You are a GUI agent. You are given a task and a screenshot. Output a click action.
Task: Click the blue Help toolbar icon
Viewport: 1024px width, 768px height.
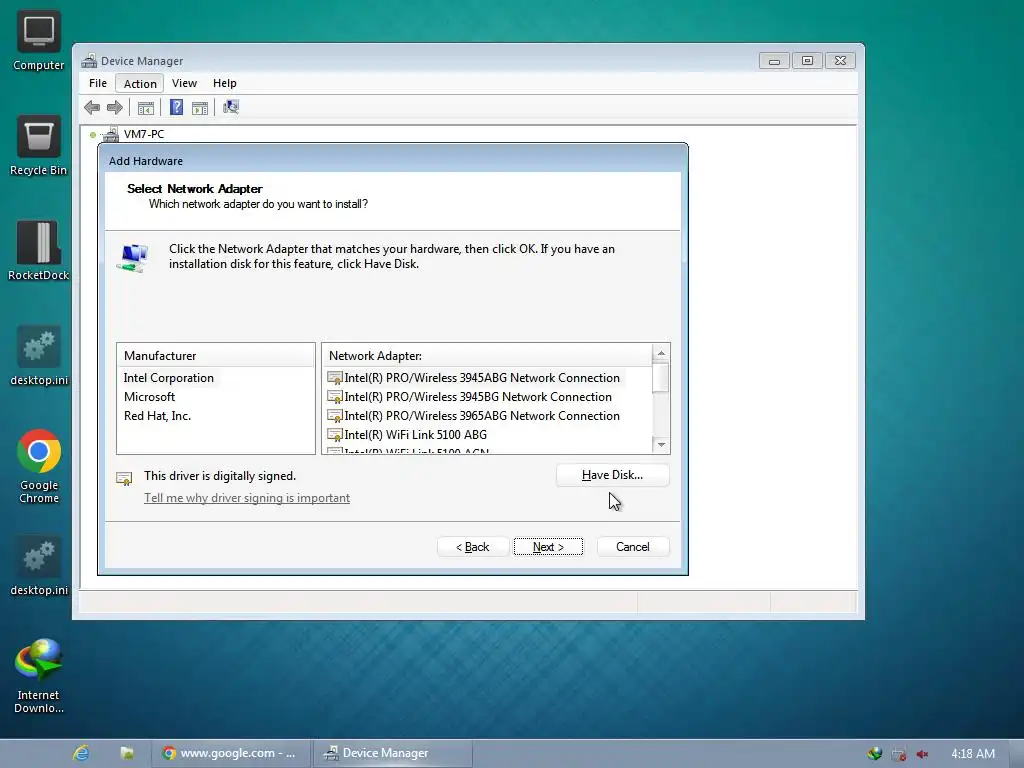tap(176, 107)
